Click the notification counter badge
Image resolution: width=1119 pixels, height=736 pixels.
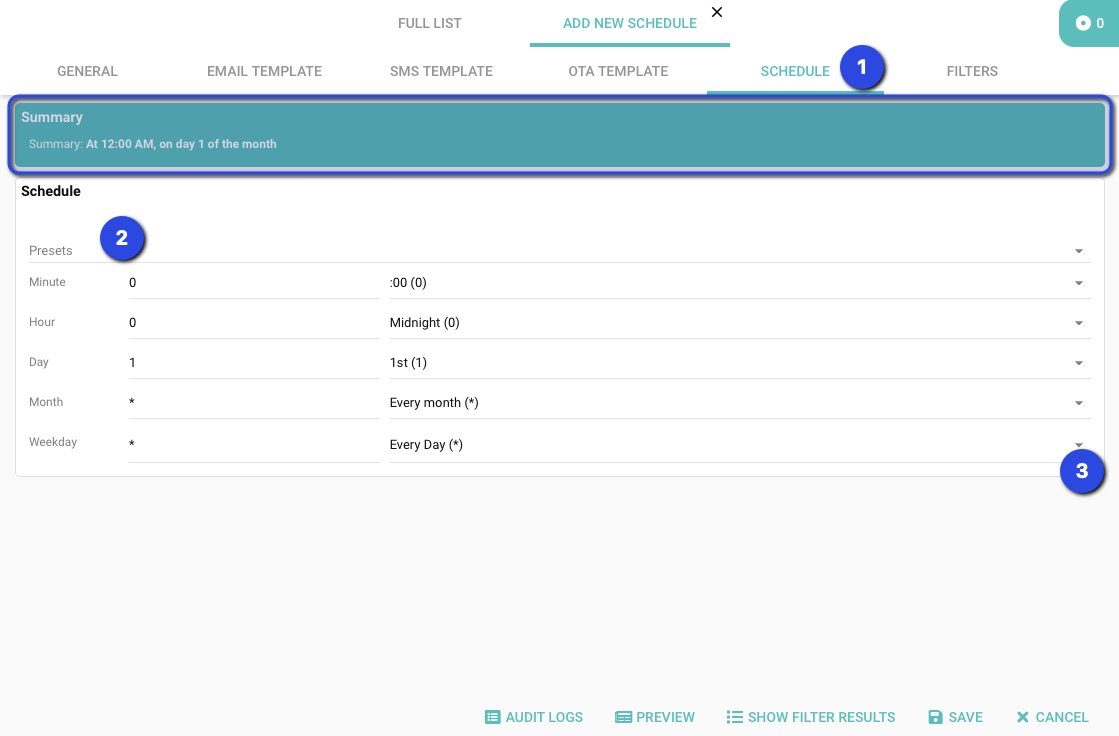pyautogui.click(x=1089, y=23)
